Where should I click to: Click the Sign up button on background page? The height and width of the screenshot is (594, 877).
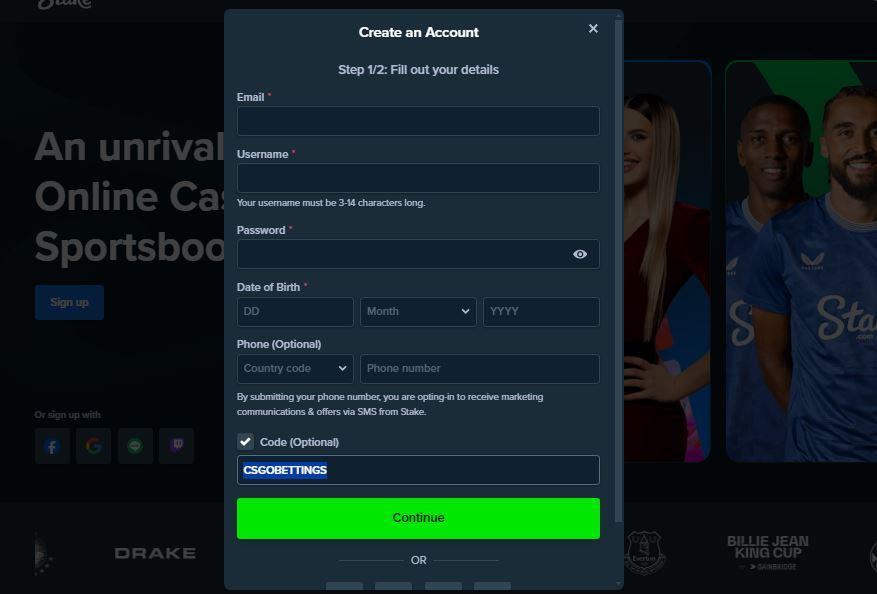pos(69,303)
